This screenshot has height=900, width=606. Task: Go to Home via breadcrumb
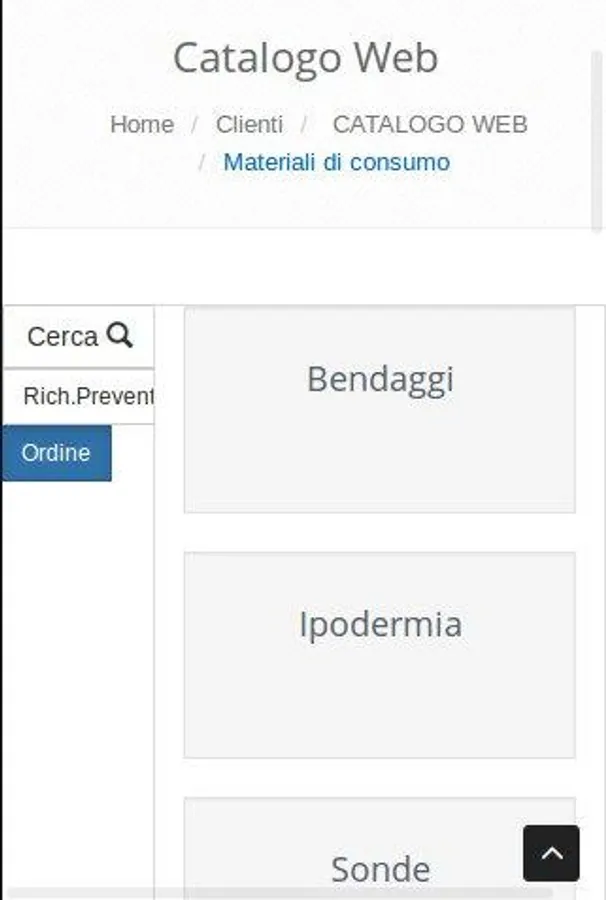click(141, 125)
